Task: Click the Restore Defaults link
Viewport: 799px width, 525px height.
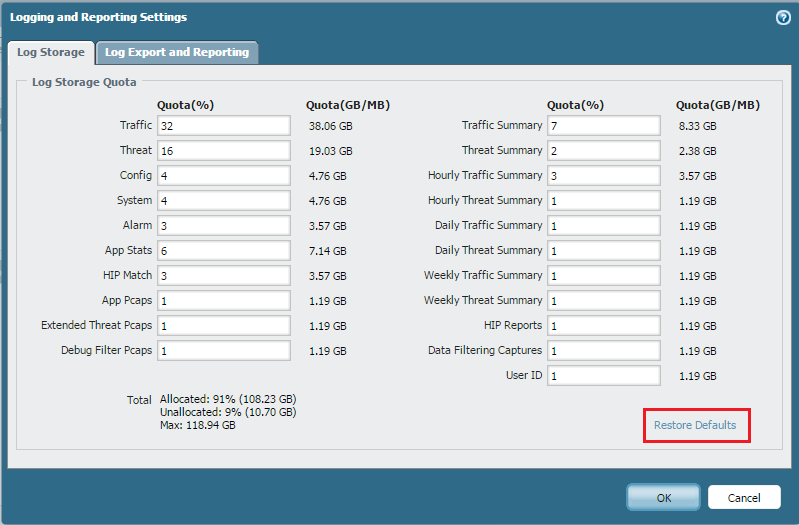Action: tap(695, 425)
